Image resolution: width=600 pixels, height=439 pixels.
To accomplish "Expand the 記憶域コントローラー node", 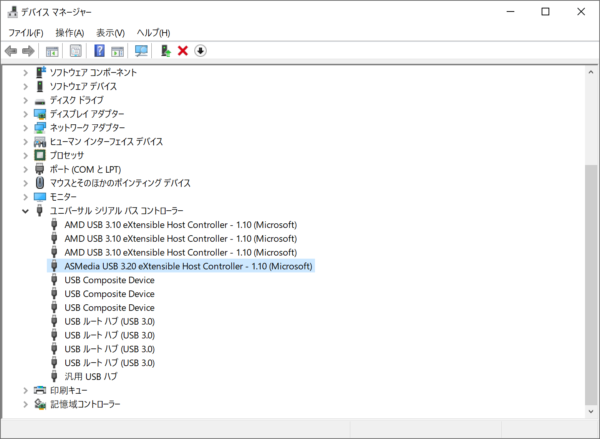I will tap(26, 404).
